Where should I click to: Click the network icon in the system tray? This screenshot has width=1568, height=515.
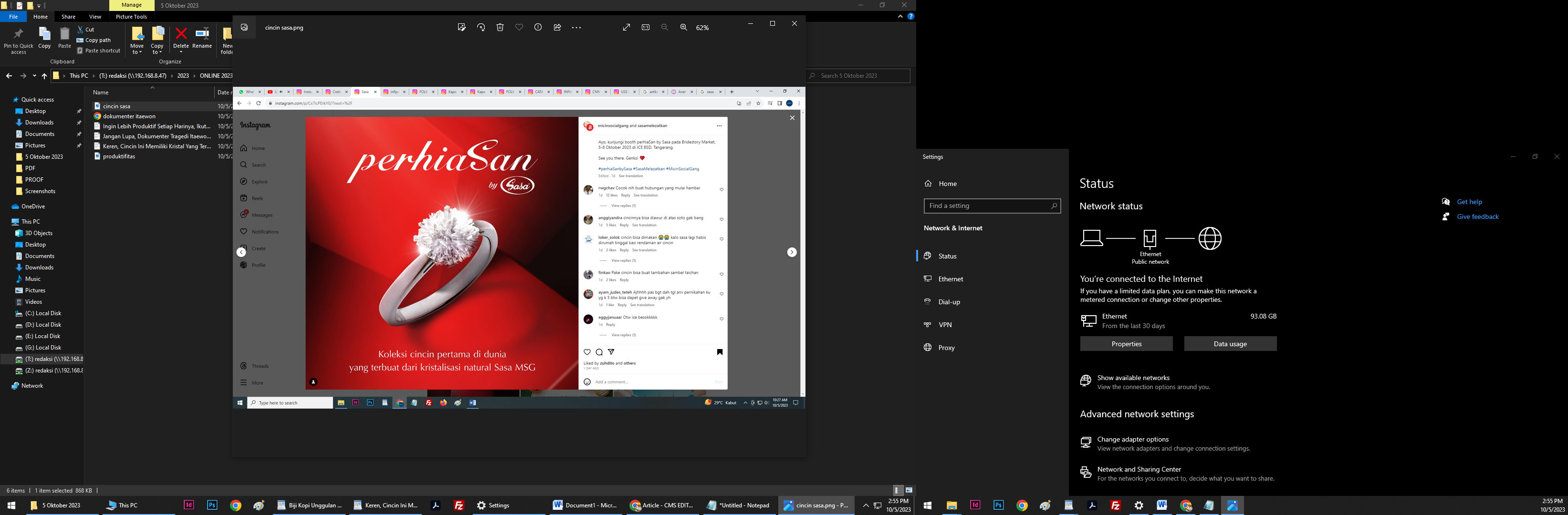point(878,505)
